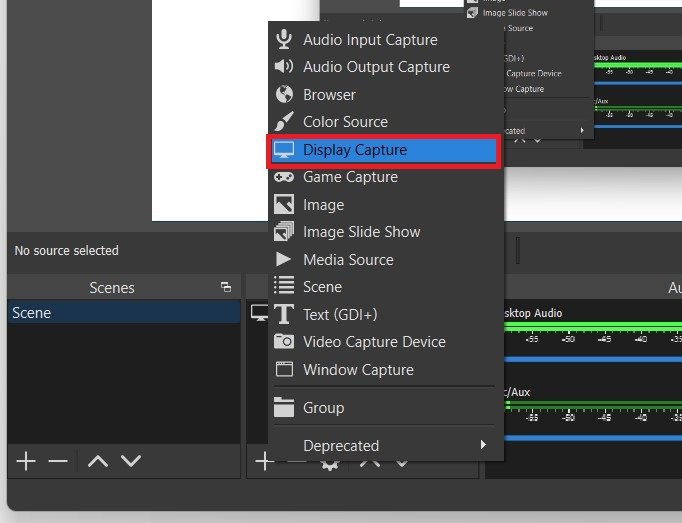This screenshot has height=523, width=682.
Task: Click the folder icon beside Group
Action: [x=284, y=407]
